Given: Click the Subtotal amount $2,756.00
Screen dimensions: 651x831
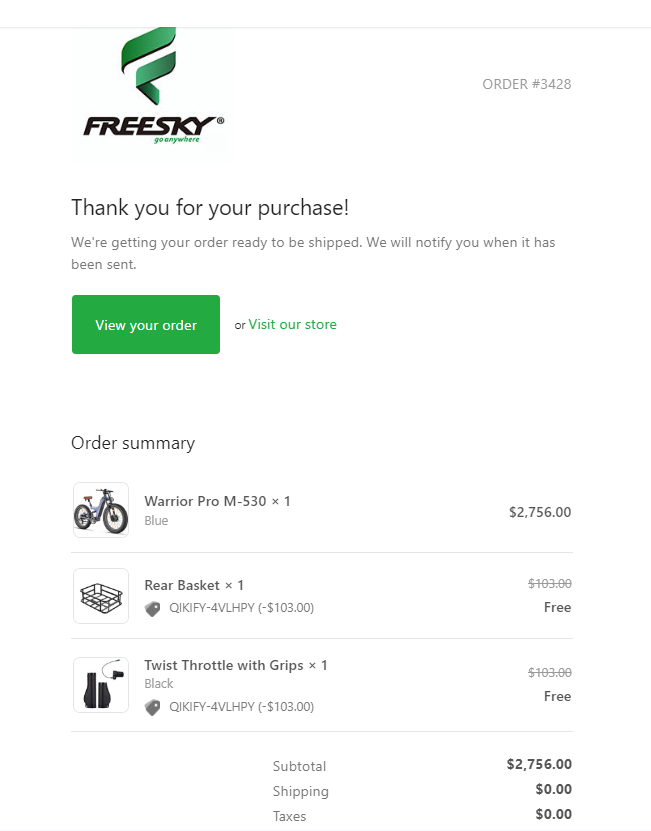Looking at the screenshot, I should click(x=539, y=764).
